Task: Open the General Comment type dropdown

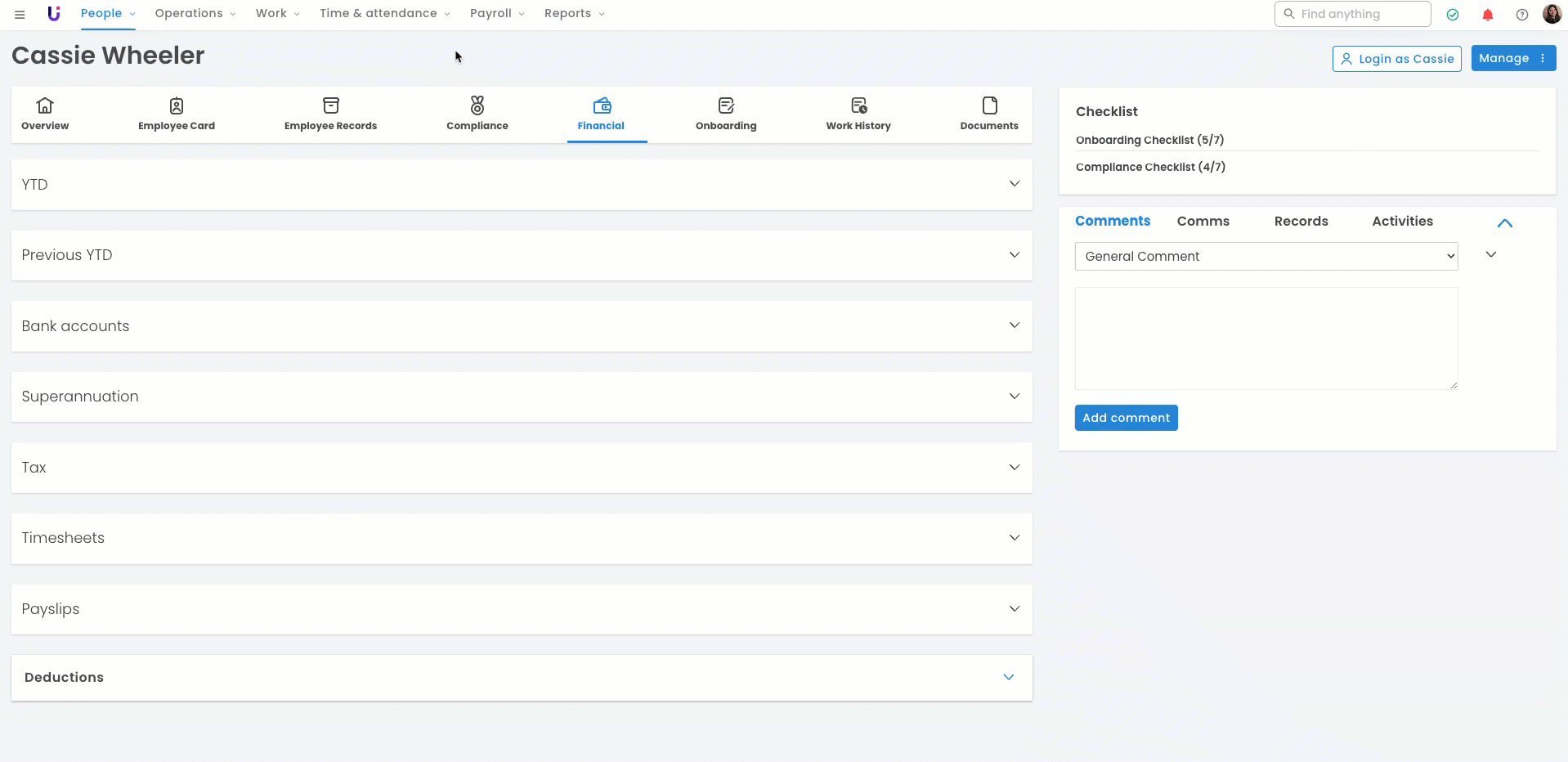Action: coord(1266,256)
